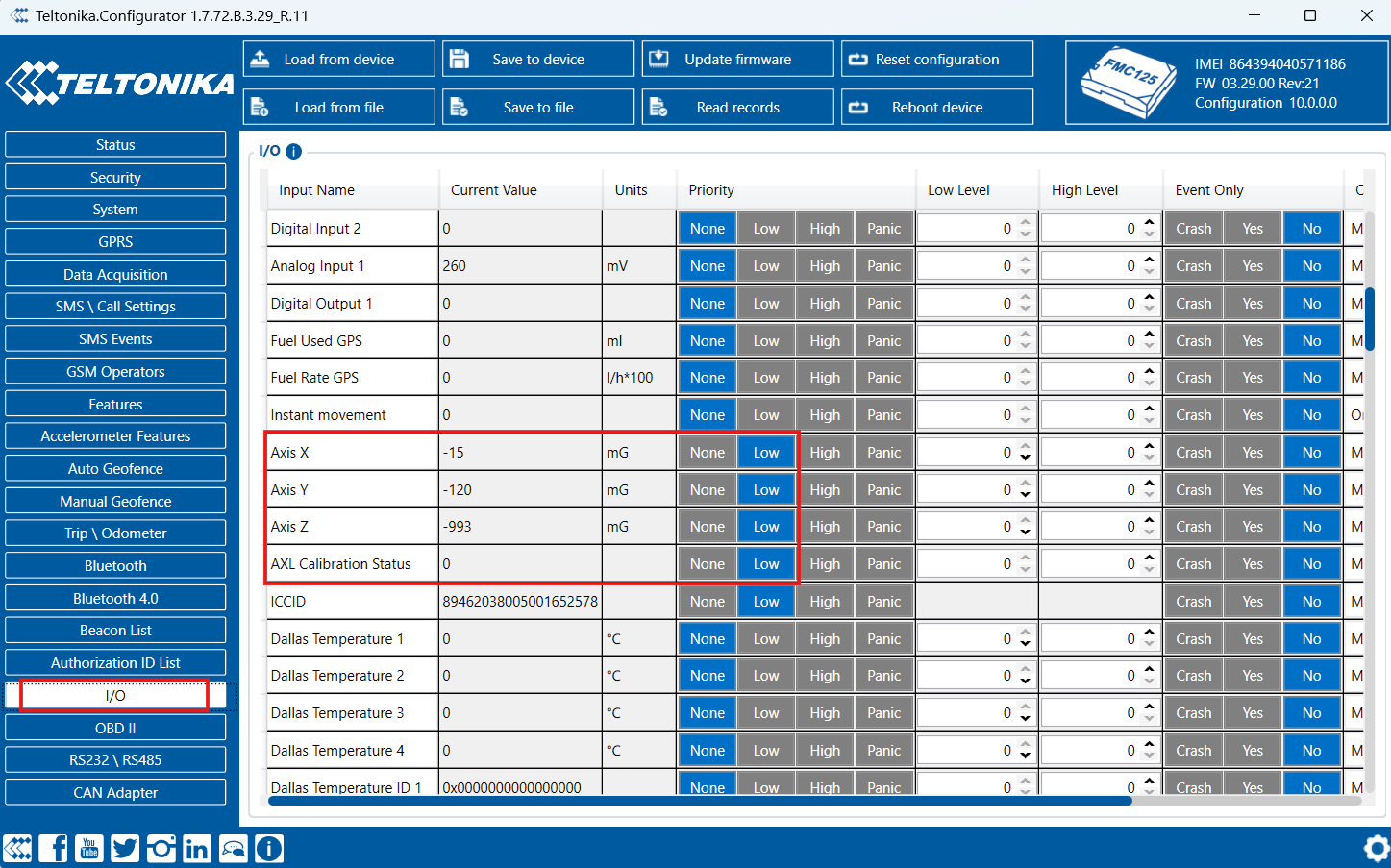
Task: Click the info icon beside I/O heading
Action: (x=294, y=151)
